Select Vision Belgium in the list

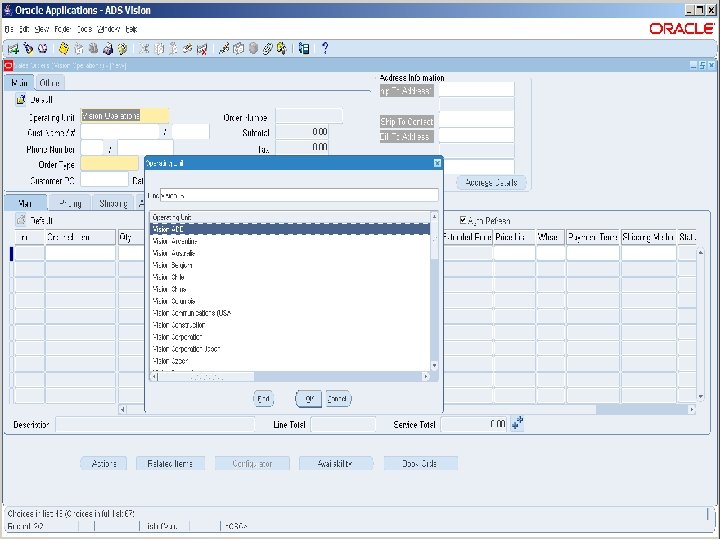click(x=290, y=265)
